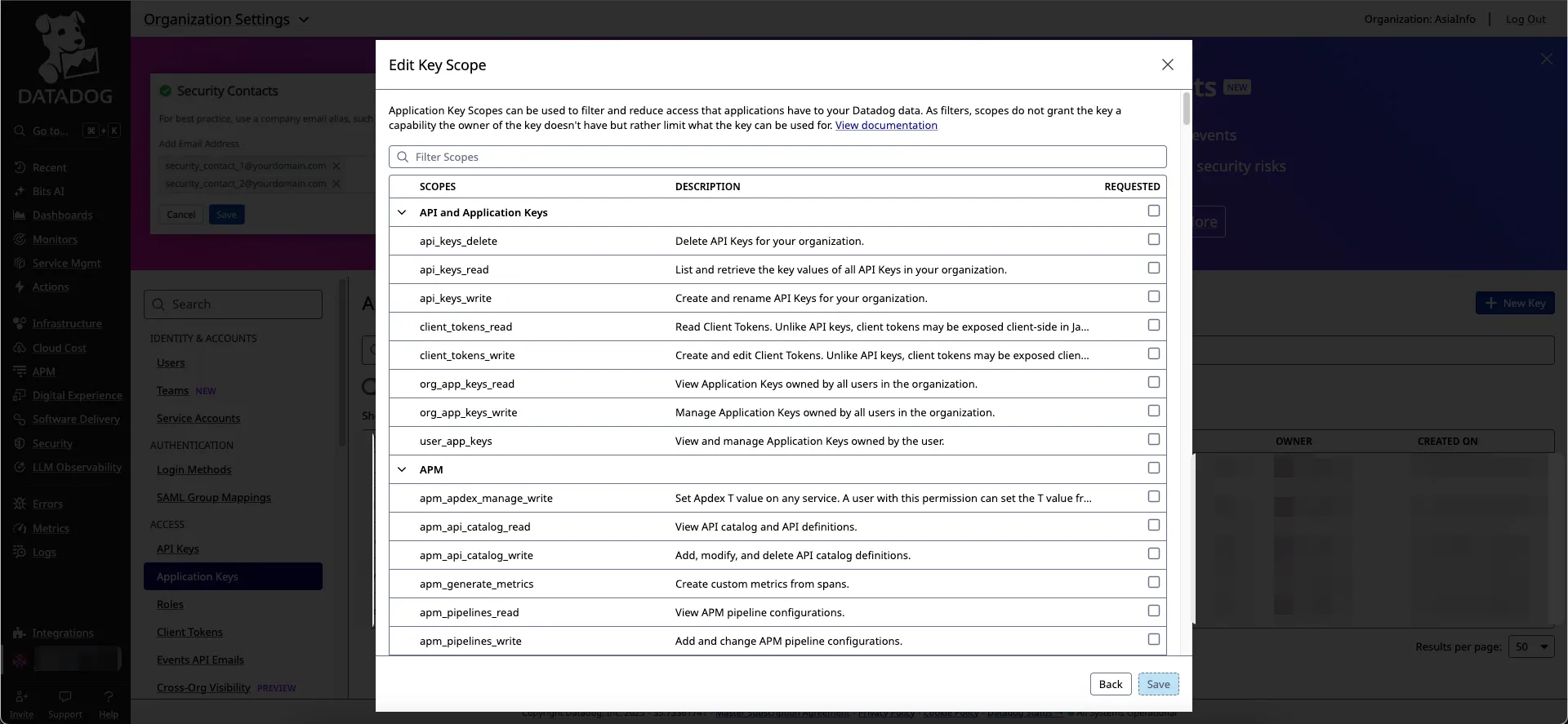This screenshot has width=1568, height=724.
Task: Click the Save button in dialog
Action: pos(1158,685)
